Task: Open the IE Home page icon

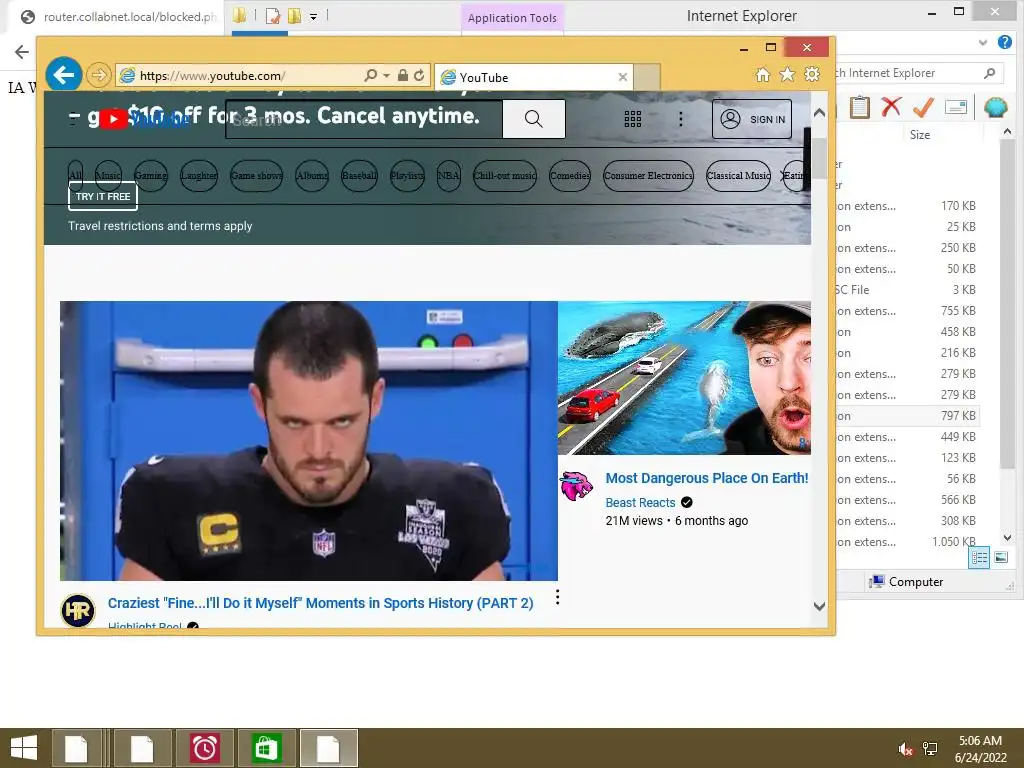Action: pyautogui.click(x=763, y=74)
